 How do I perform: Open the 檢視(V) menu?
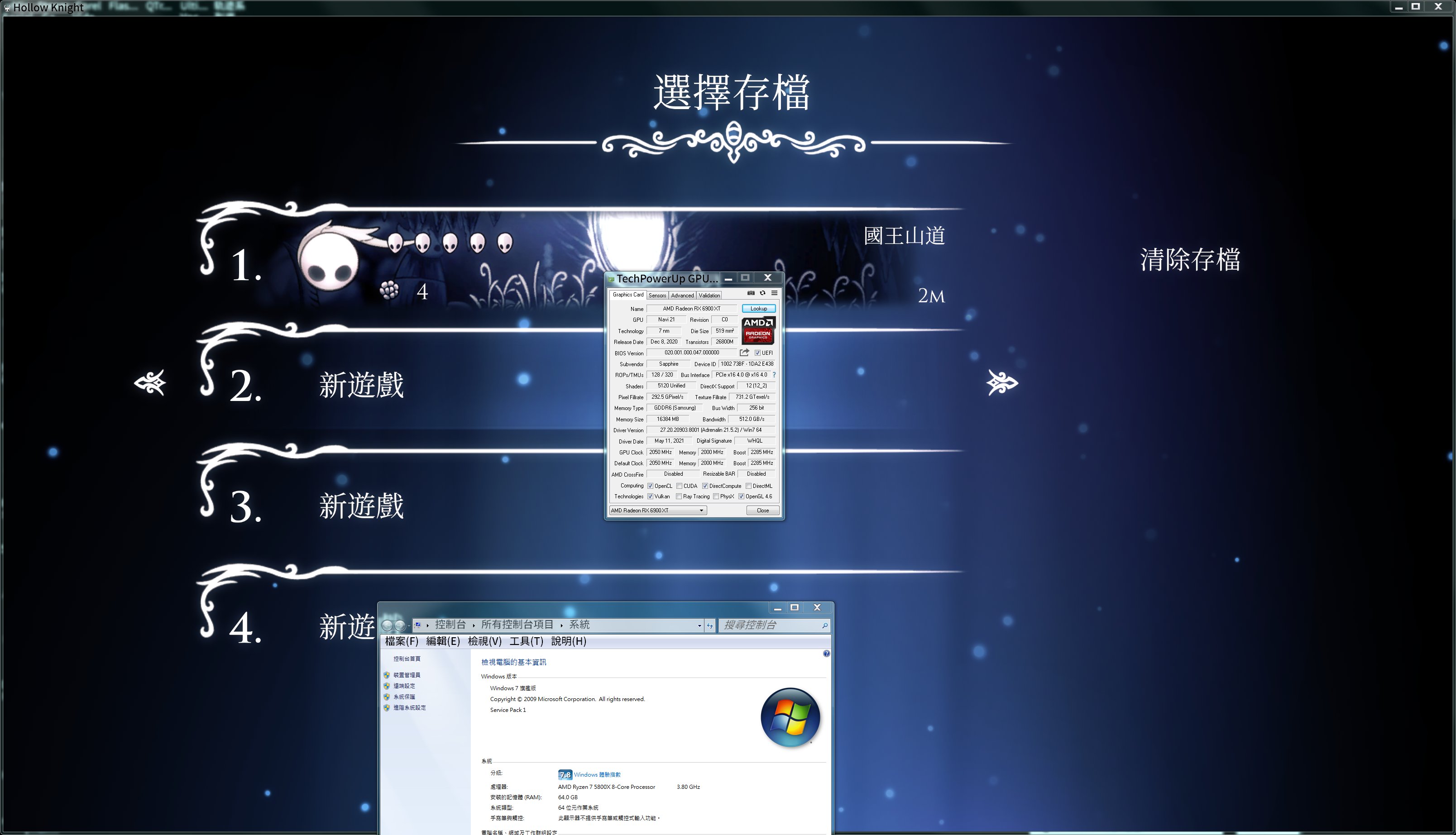coord(484,641)
